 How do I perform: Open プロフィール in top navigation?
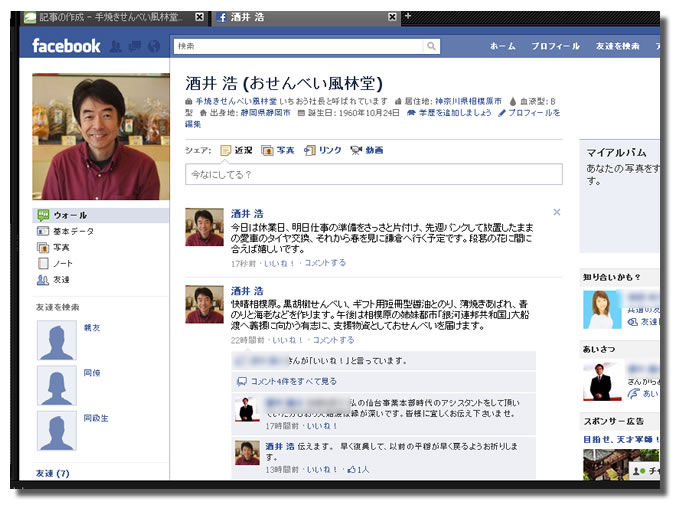(555, 46)
